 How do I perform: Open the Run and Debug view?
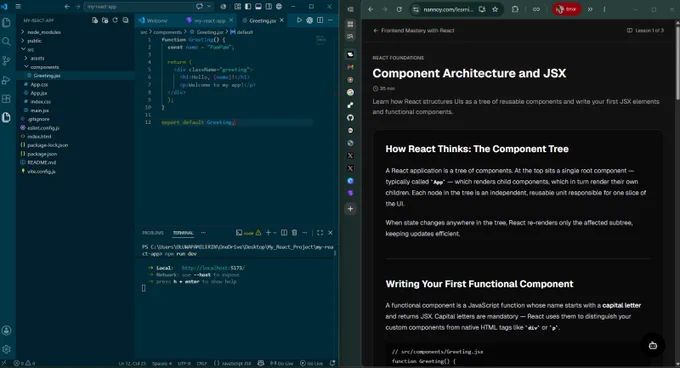7,80
